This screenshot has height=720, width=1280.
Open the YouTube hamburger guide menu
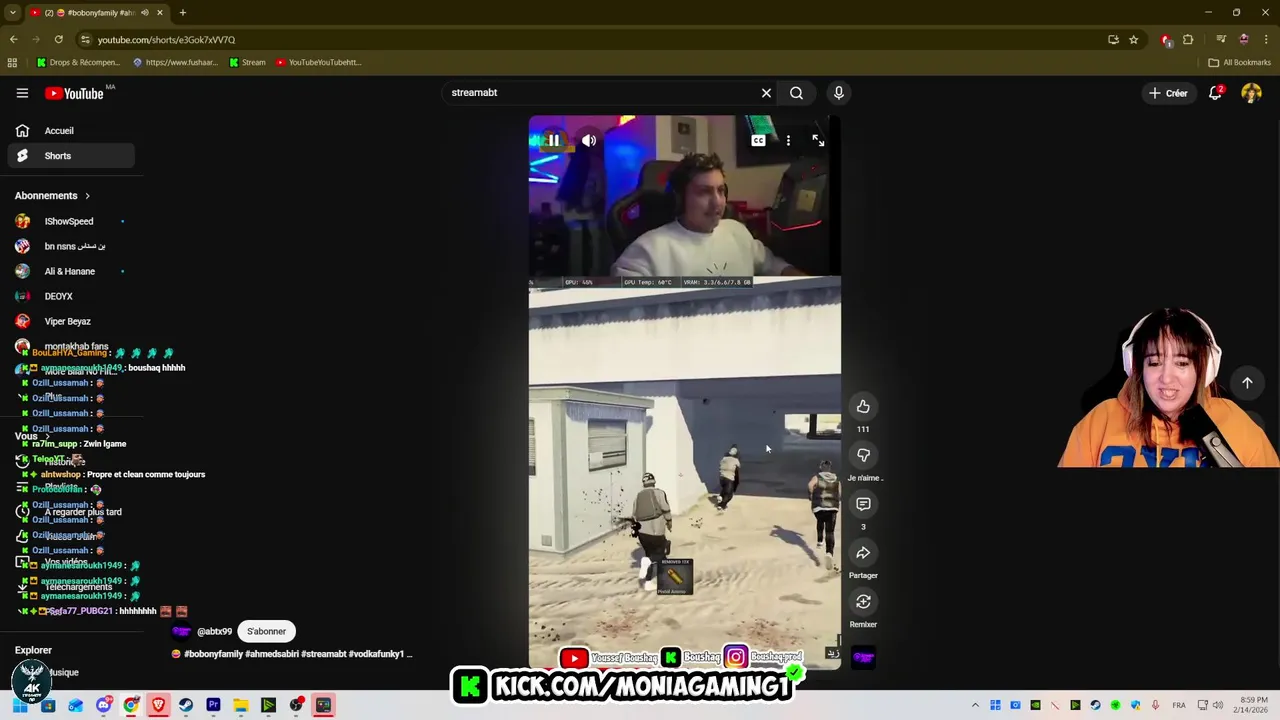[22, 93]
